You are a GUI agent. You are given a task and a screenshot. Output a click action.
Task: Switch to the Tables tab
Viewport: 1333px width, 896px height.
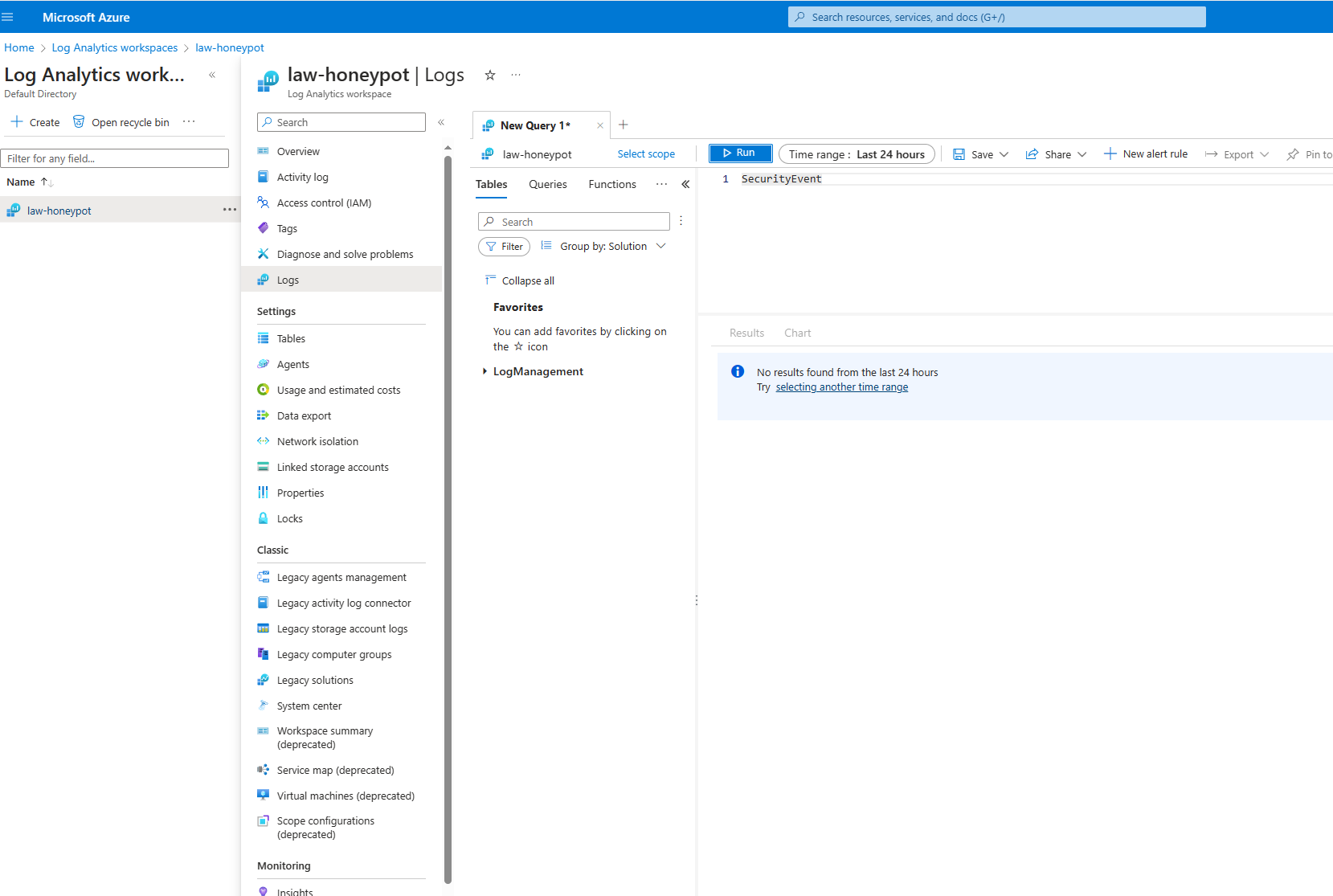pyautogui.click(x=491, y=184)
